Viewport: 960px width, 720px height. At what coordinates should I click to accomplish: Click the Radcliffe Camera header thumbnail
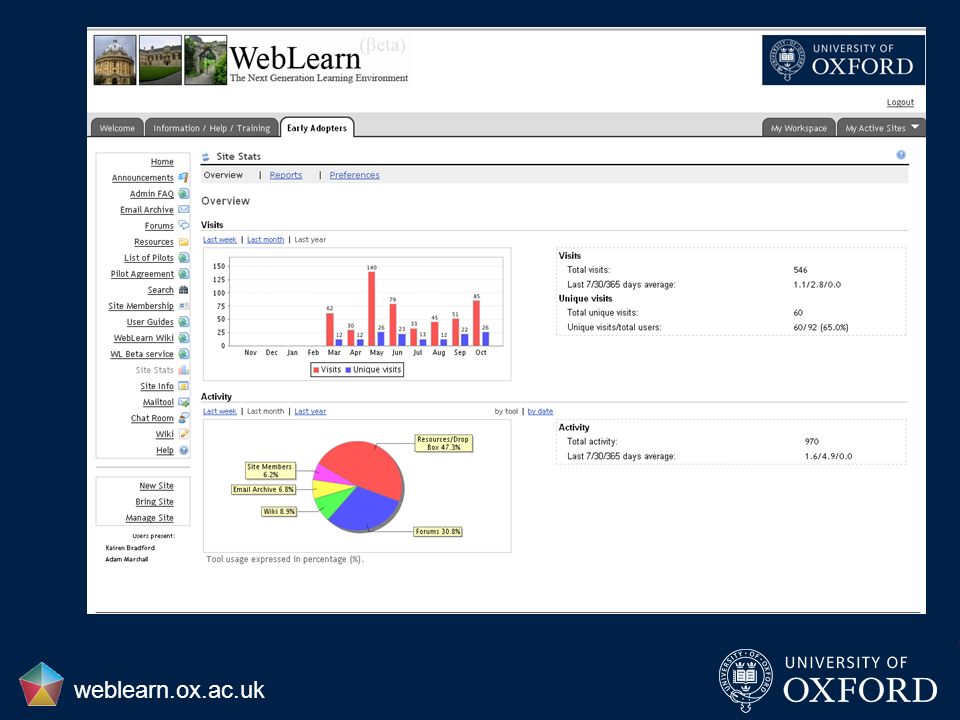point(114,60)
